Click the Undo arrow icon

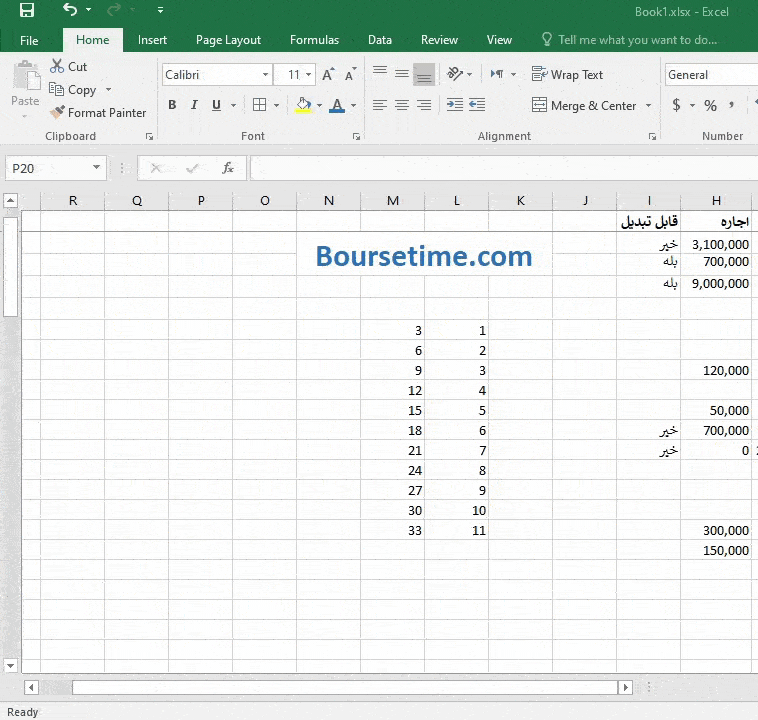pyautogui.click(x=70, y=9)
